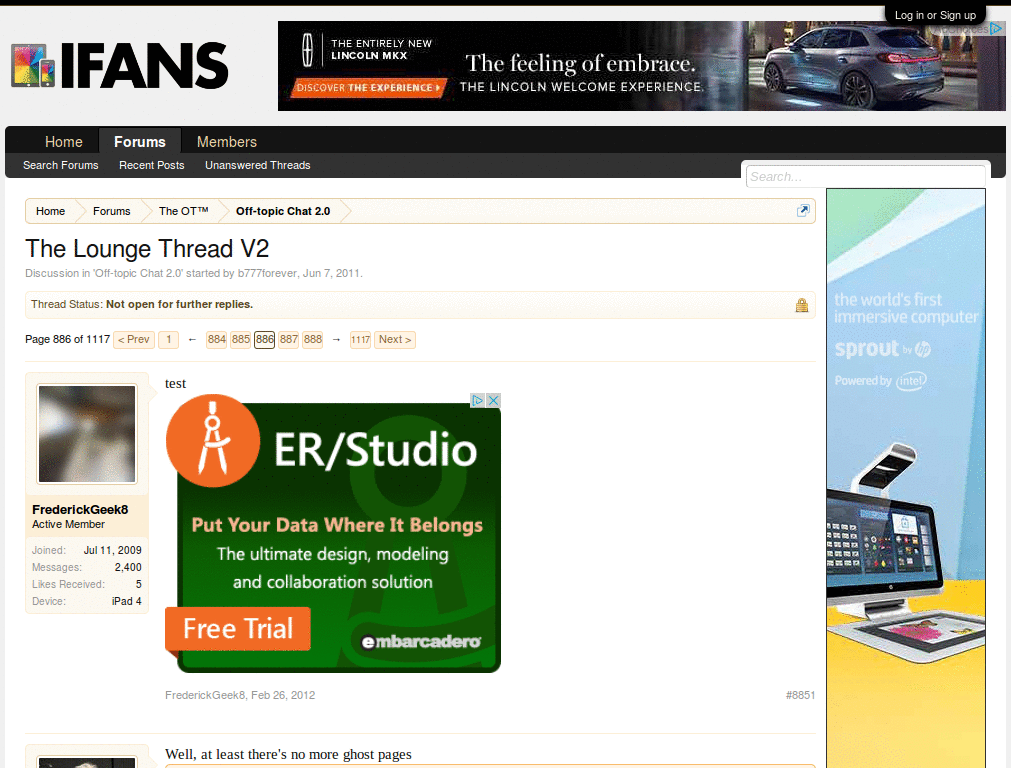Click Recent Posts sub-menu link
Viewport: 1024px width, 768px height.
[x=152, y=165]
